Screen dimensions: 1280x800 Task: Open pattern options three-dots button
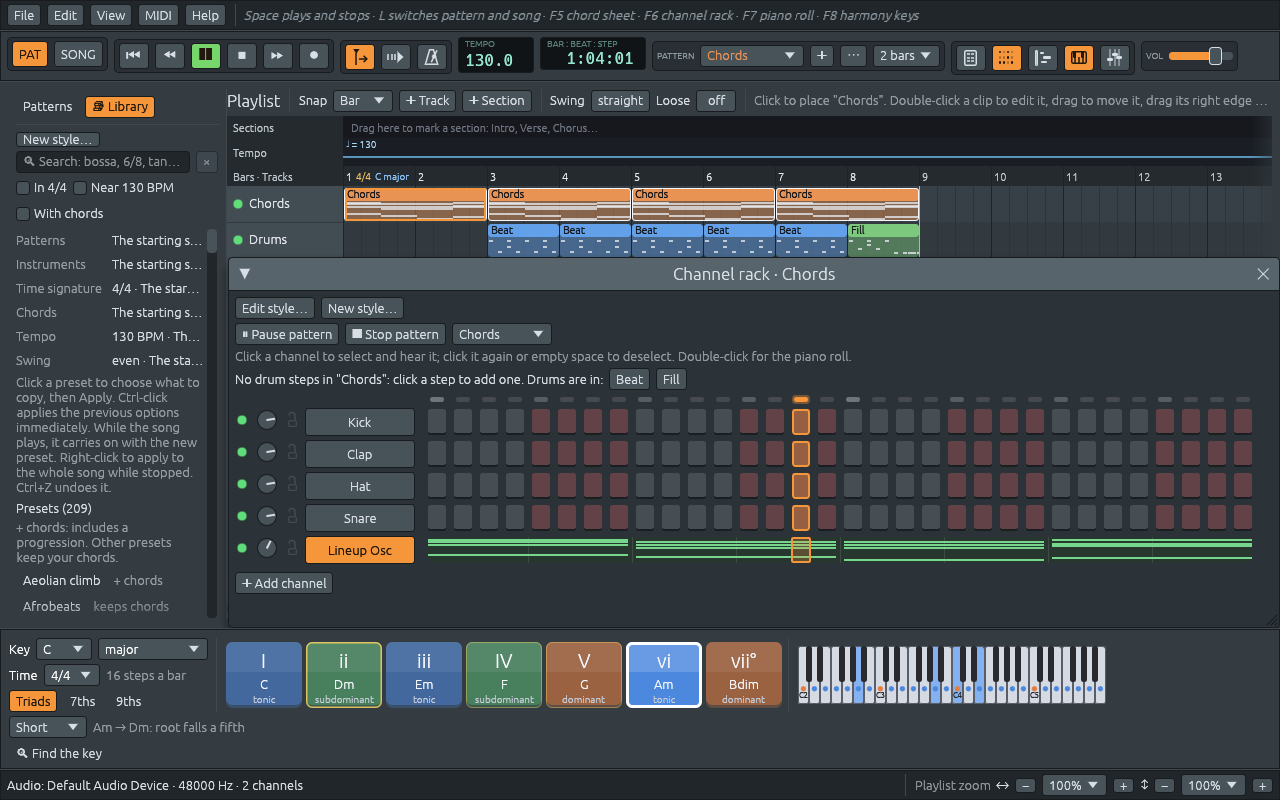point(853,56)
